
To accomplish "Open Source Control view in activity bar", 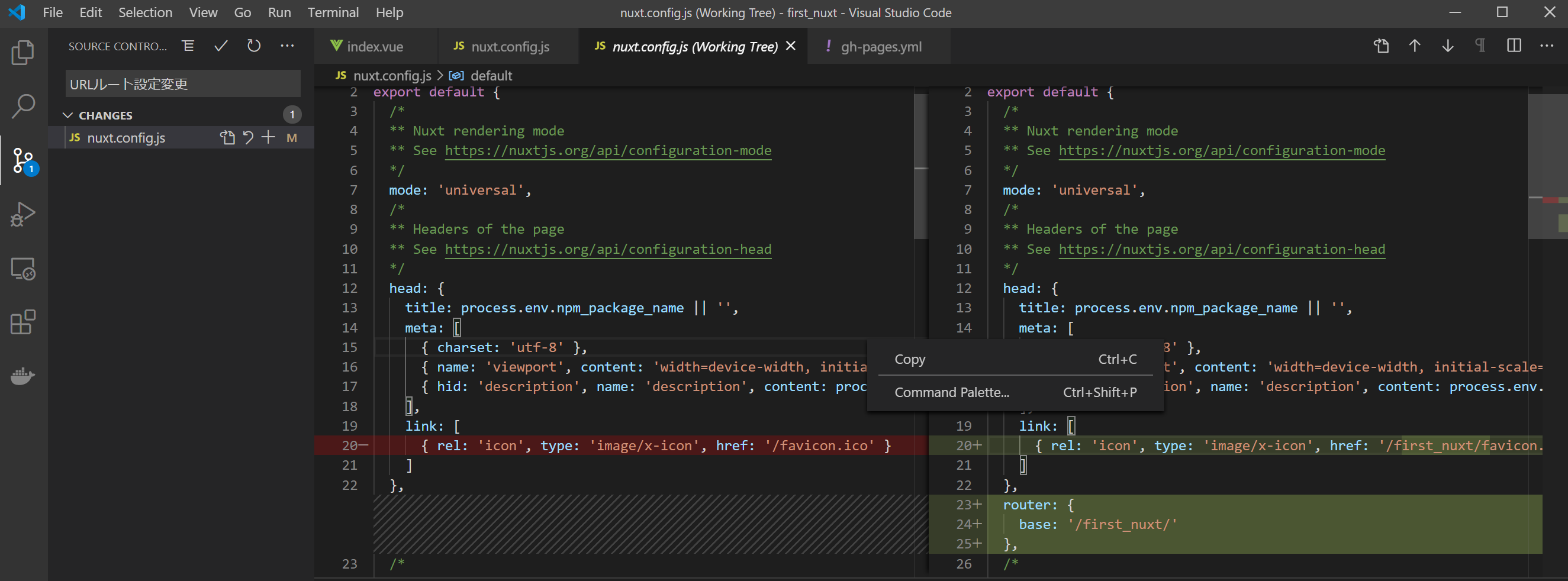I will [x=24, y=161].
